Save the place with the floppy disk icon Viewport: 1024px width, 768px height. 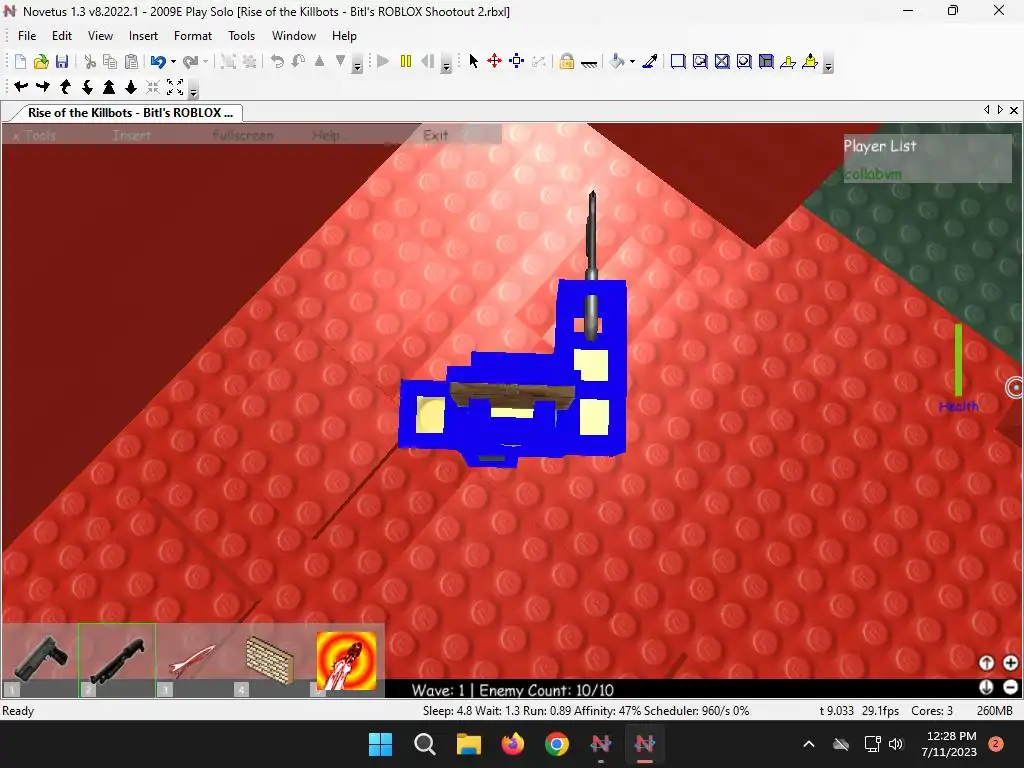[x=62, y=61]
